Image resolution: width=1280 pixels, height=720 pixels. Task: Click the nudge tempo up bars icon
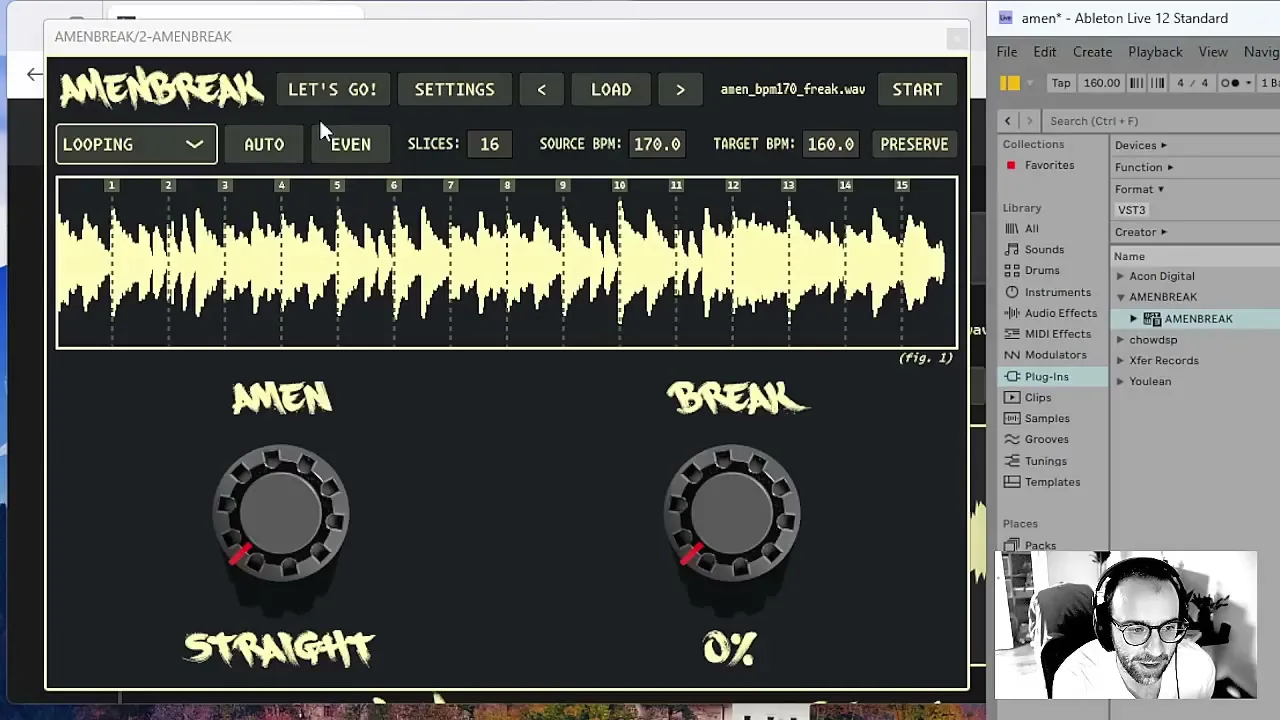1157,83
